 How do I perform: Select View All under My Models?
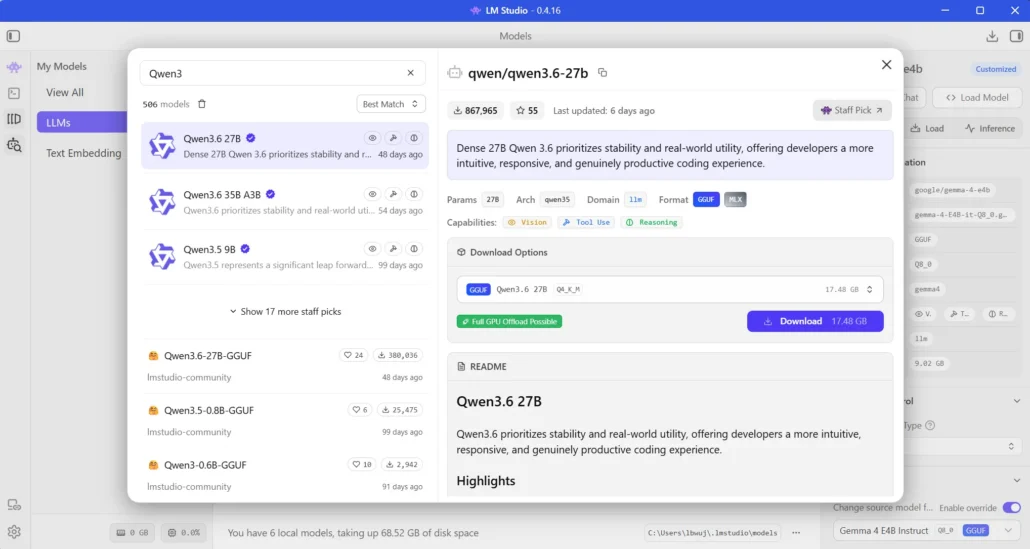coord(64,93)
